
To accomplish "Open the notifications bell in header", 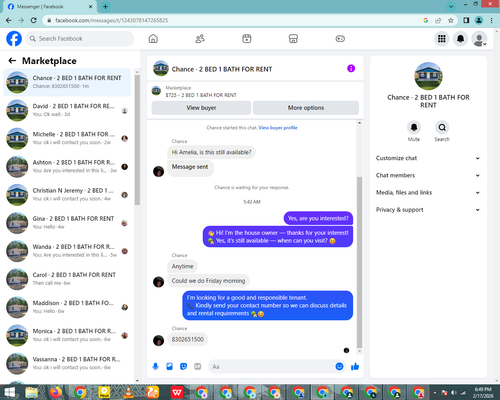I will coord(460,39).
